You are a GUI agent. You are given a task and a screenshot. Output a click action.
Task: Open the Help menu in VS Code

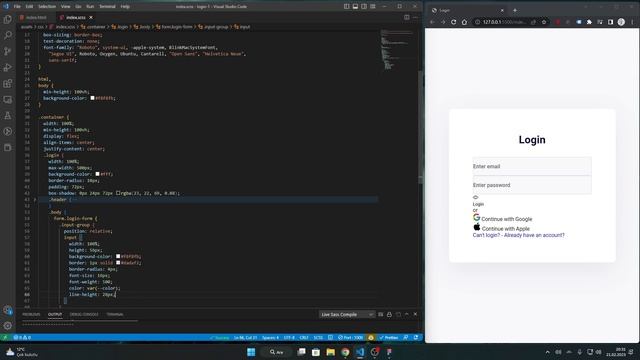tap(125, 7)
